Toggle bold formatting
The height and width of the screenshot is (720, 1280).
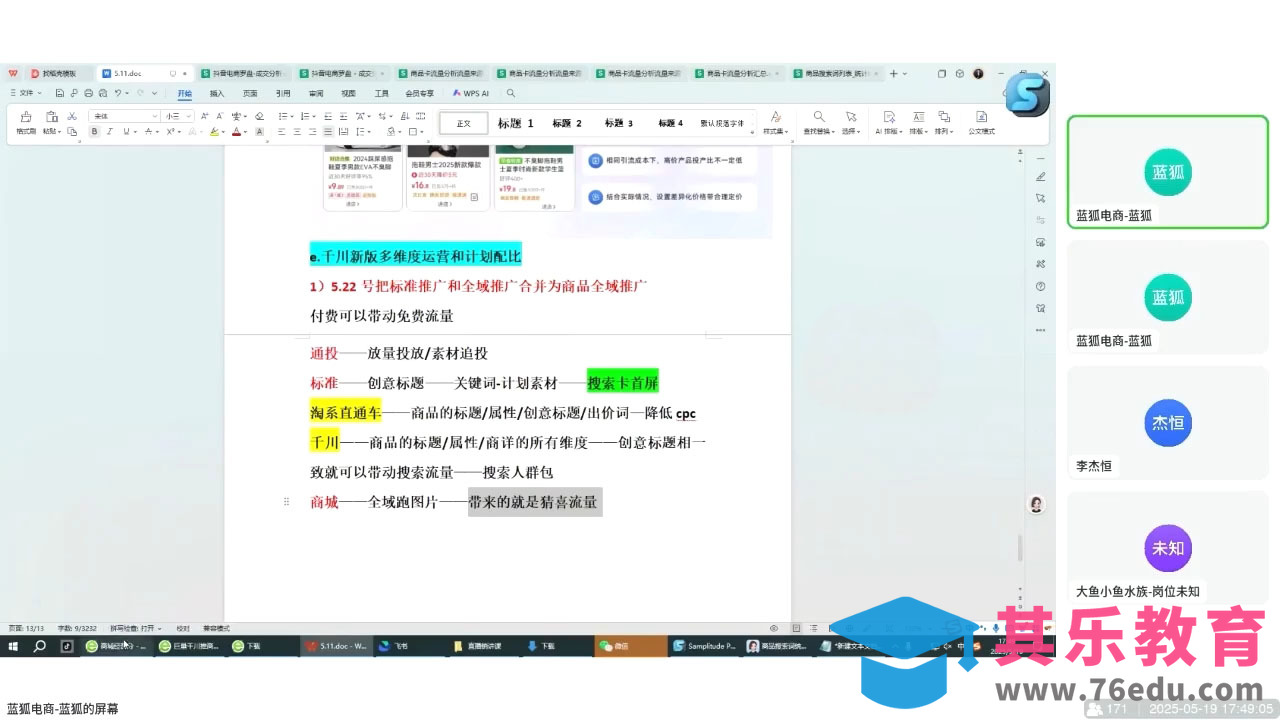[x=94, y=131]
